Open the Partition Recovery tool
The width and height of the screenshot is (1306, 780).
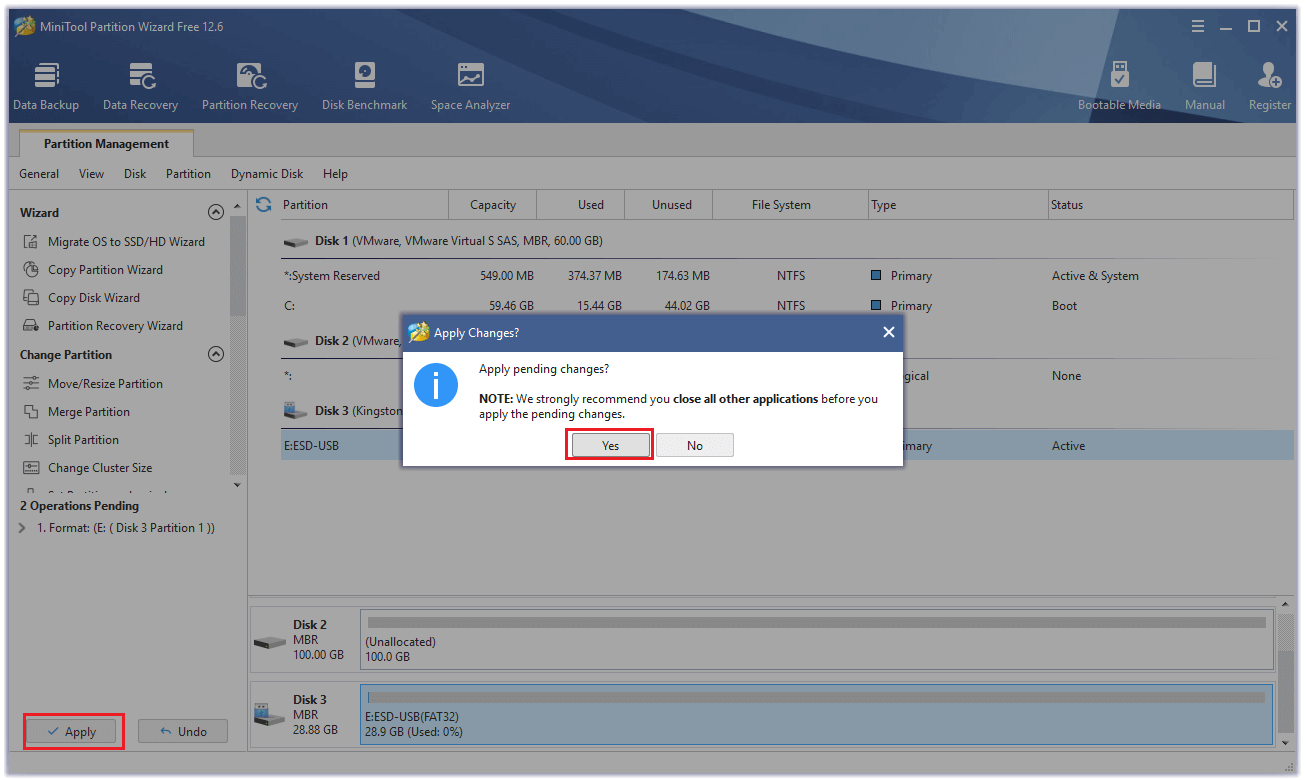(250, 86)
